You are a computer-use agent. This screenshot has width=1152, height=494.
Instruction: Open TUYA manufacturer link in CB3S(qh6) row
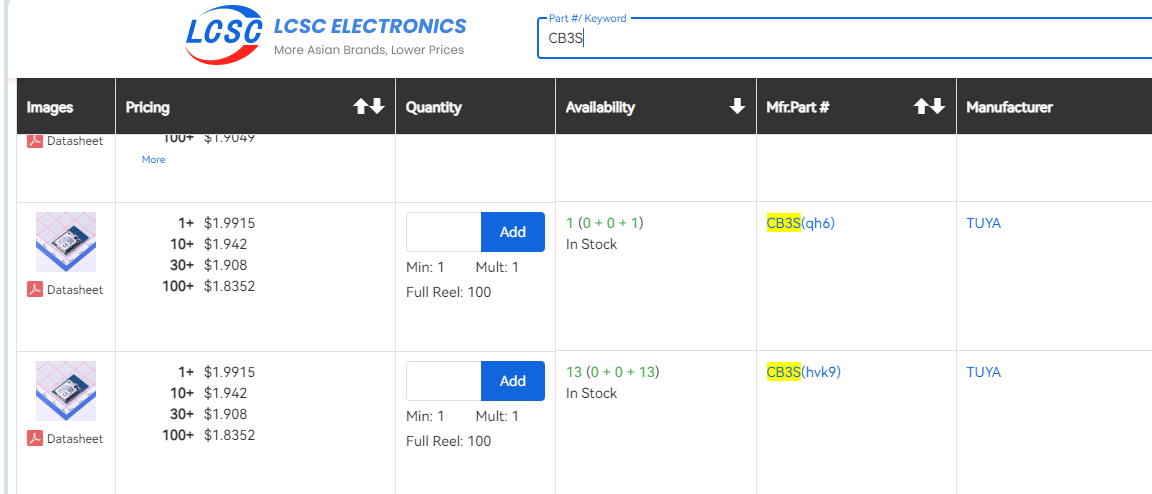983,223
